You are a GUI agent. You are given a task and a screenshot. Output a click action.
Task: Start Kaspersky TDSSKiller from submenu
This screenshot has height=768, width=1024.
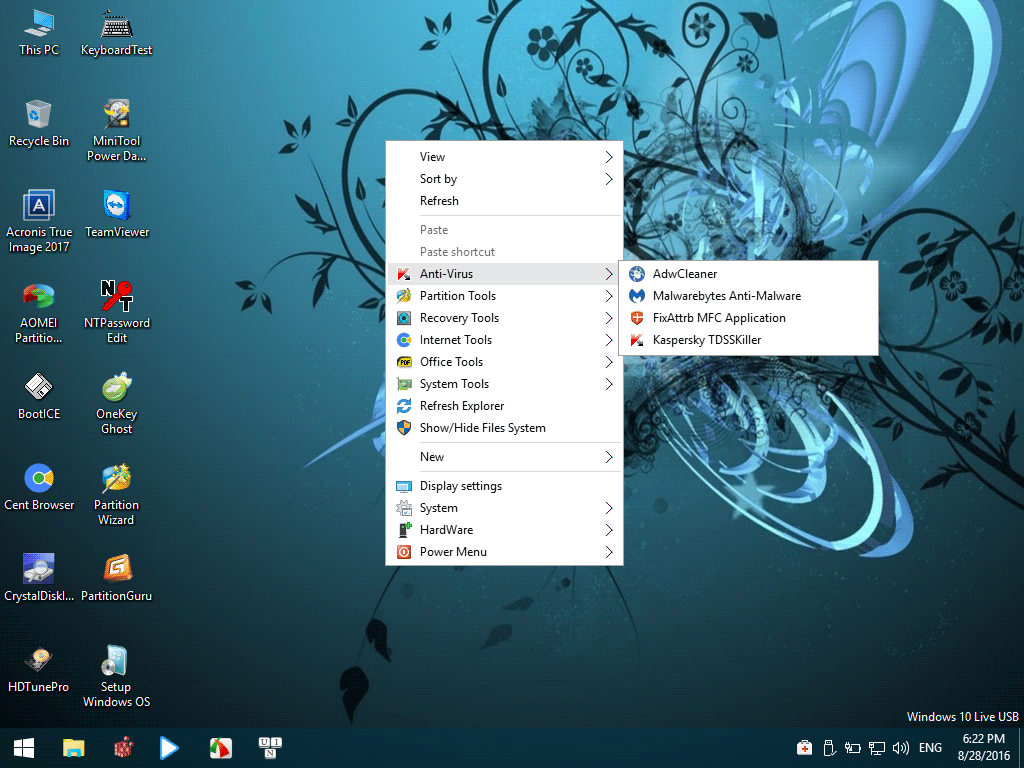tap(748, 340)
